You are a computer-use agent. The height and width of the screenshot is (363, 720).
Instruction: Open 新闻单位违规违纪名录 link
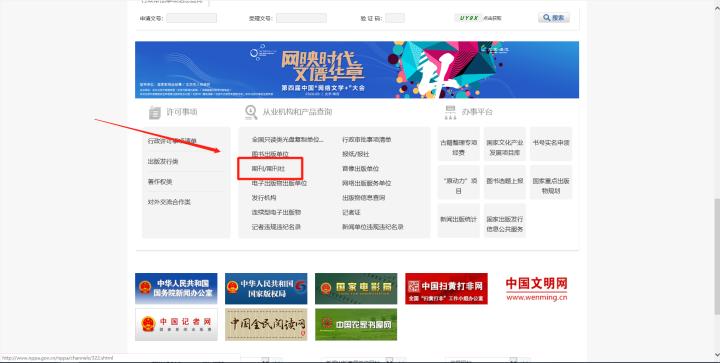(373, 227)
